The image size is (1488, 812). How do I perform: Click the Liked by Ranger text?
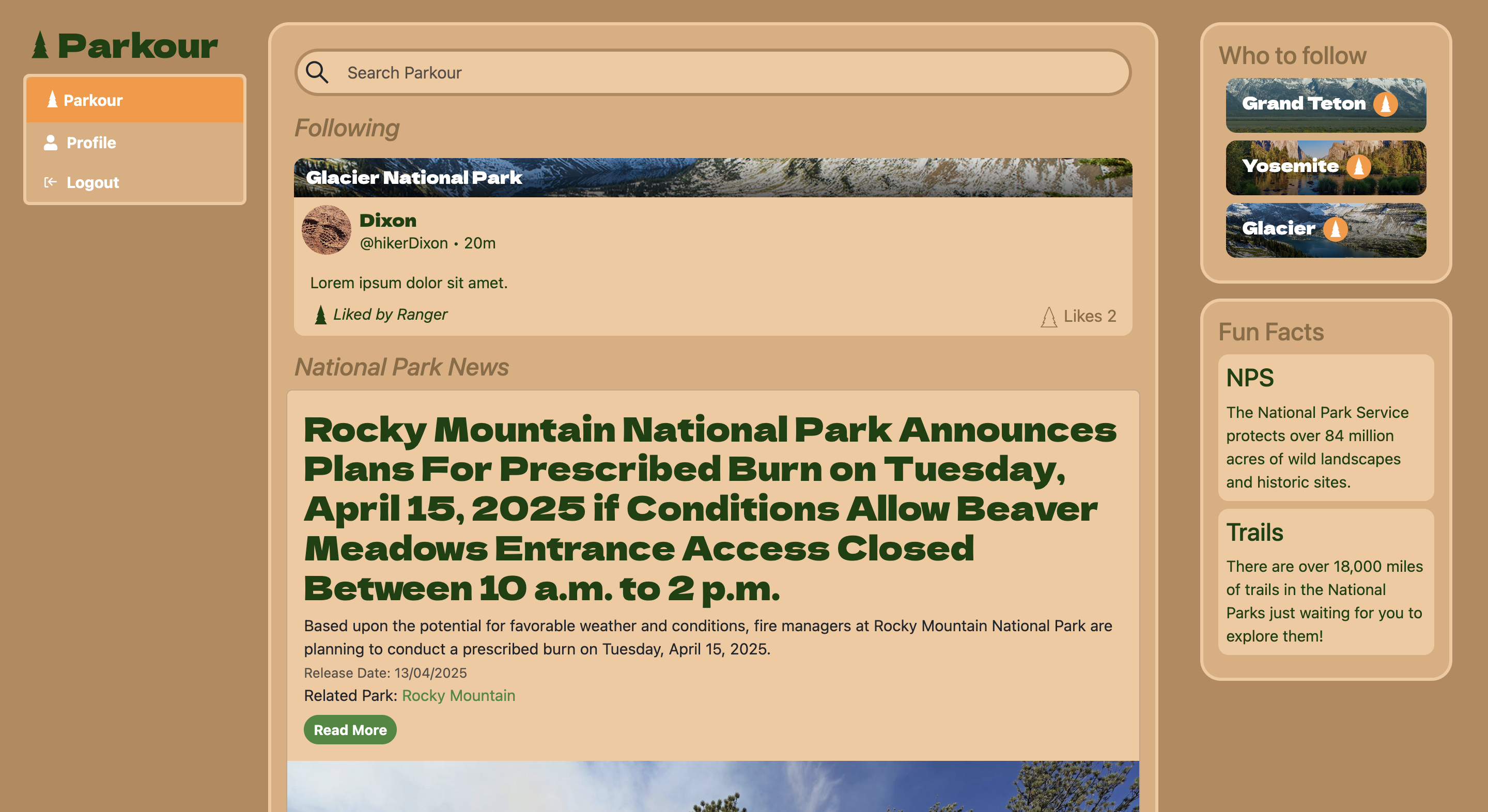click(390, 314)
